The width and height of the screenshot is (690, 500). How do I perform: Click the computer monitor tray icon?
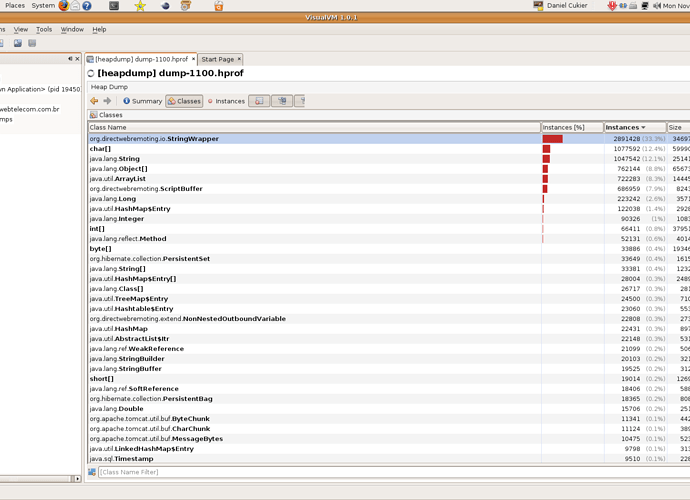pyautogui.click(x=645, y=6)
